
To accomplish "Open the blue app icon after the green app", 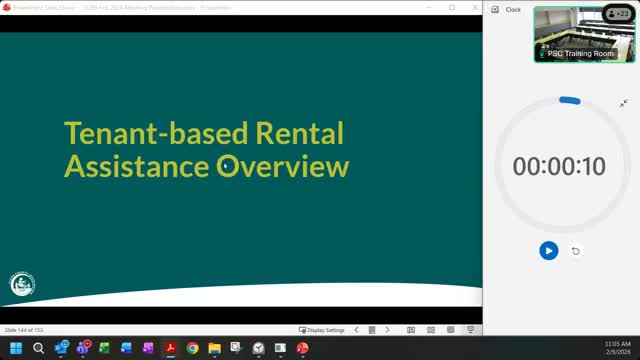I will click(126, 348).
